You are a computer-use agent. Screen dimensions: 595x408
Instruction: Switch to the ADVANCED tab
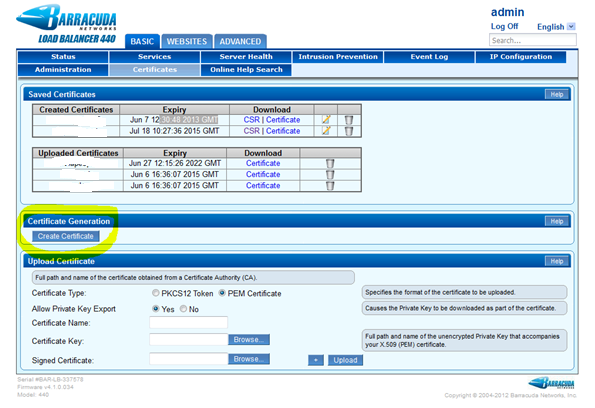point(240,41)
